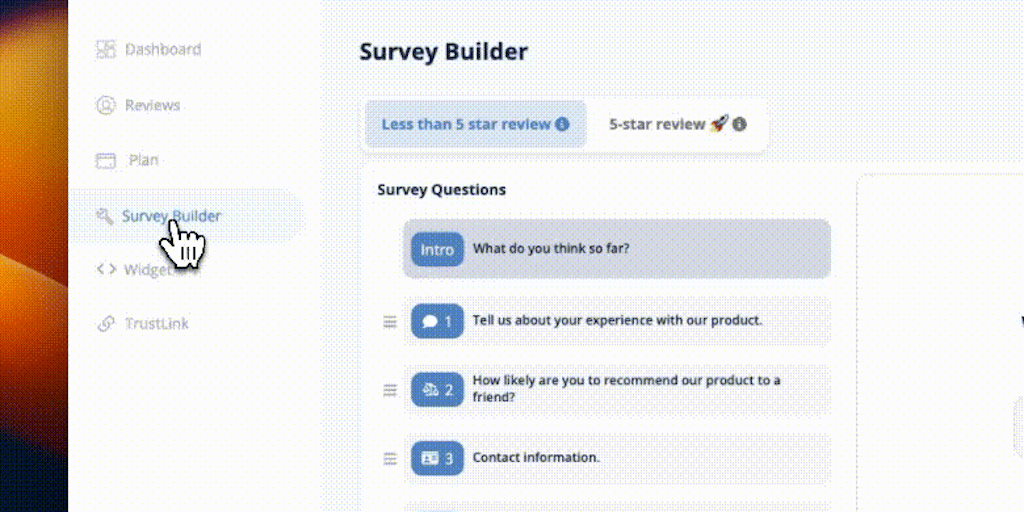Viewport: 1024px width, 512px height.
Task: Open Dashboard from the sidebar
Action: pyautogui.click(x=162, y=49)
